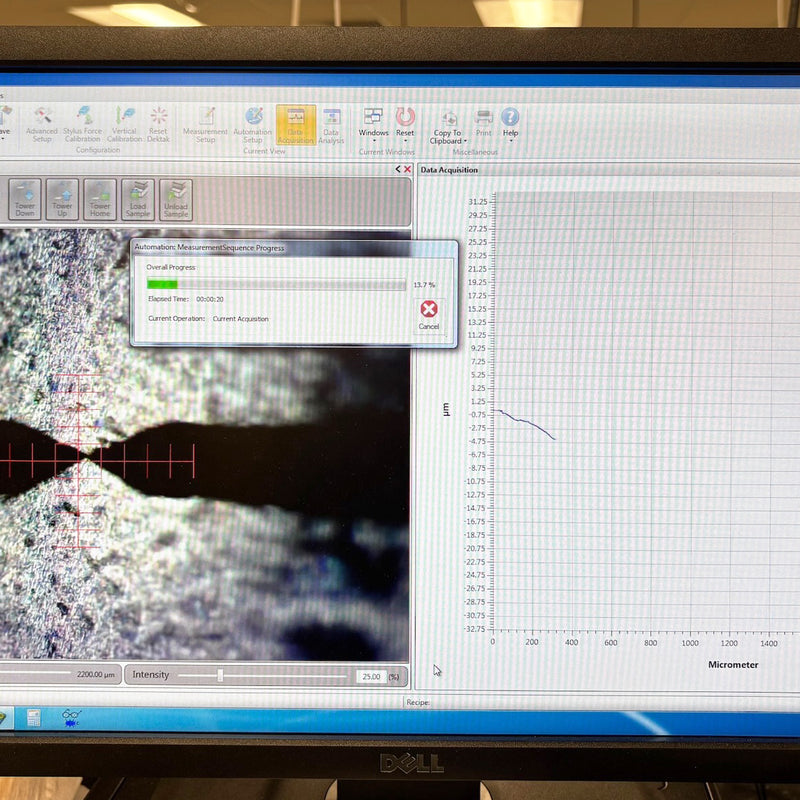The width and height of the screenshot is (800, 800).
Task: Open Stylus Force Calibration
Action: click(x=82, y=124)
